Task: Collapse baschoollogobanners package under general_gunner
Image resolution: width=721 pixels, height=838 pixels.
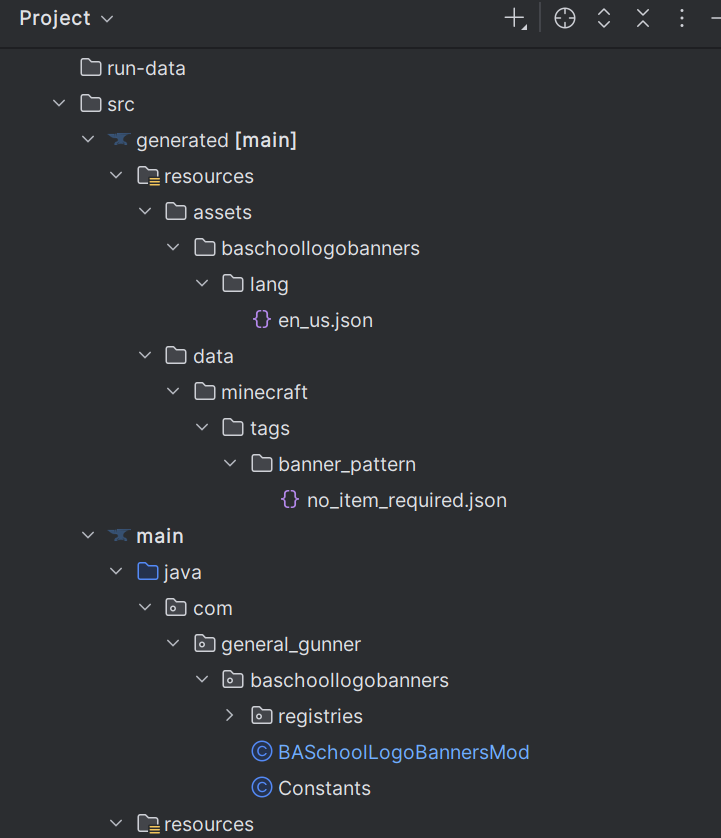Action: coord(202,679)
